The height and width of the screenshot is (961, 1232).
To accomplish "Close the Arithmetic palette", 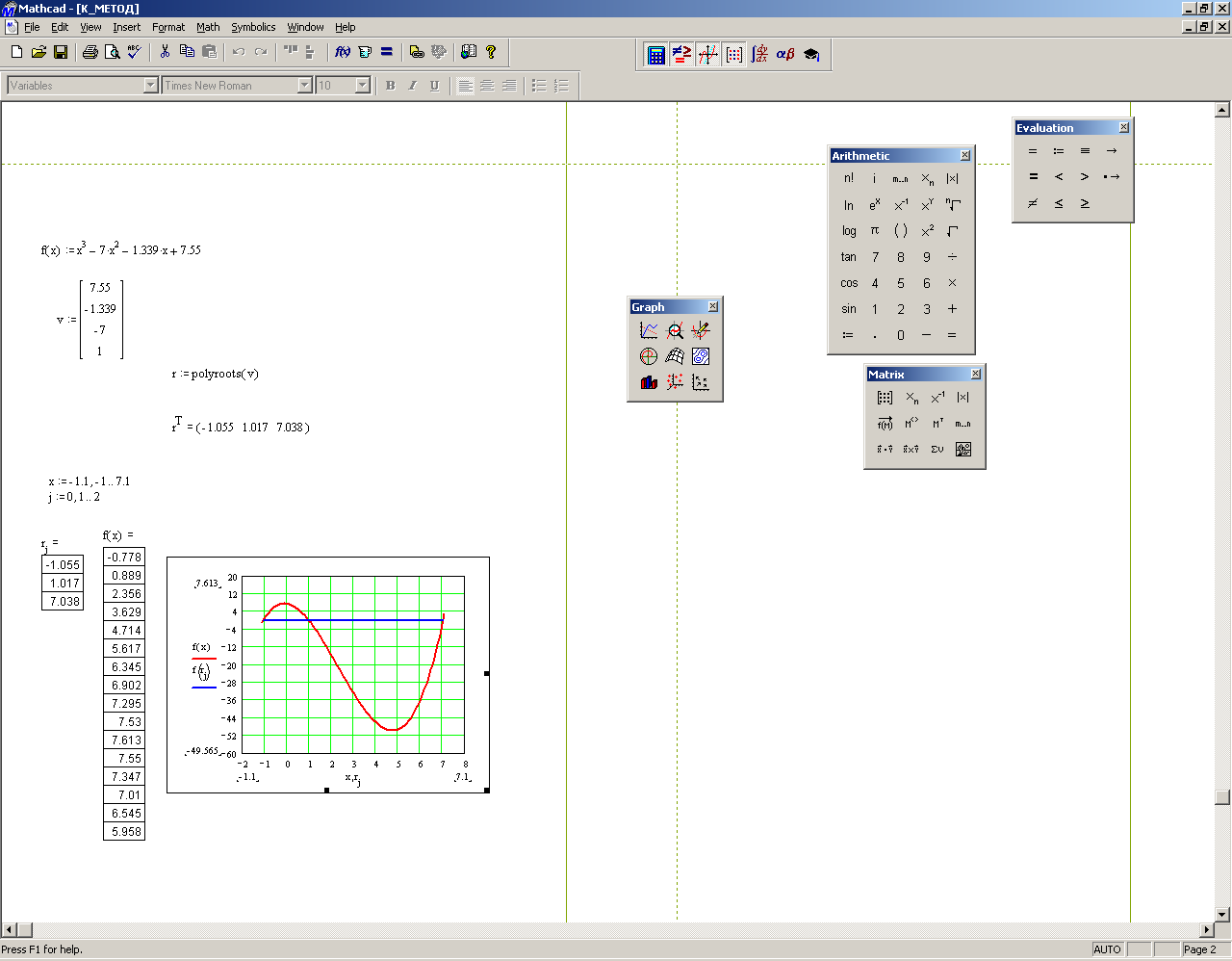I will [965, 155].
